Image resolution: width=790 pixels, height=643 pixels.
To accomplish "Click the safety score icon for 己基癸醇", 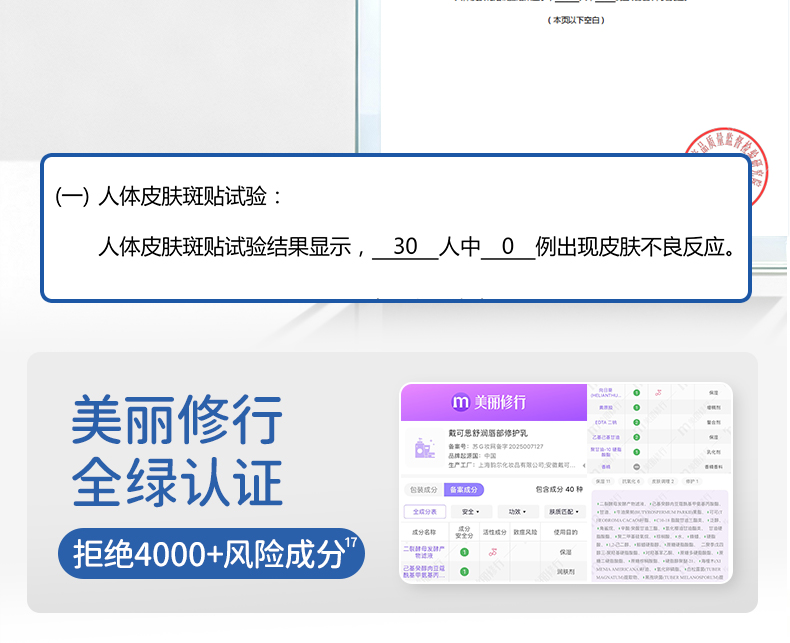I will pyautogui.click(x=464, y=571).
